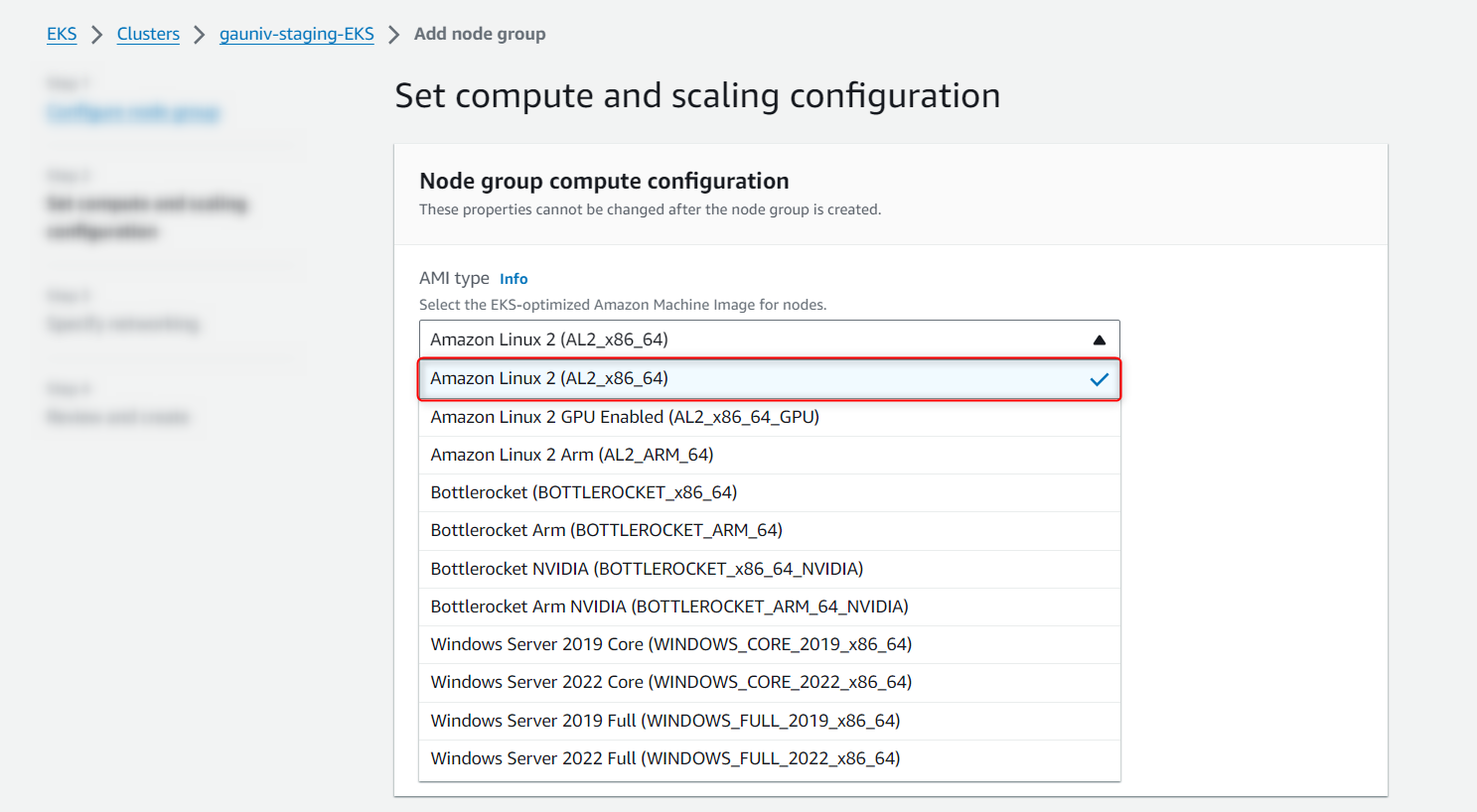1477x812 pixels.
Task: Pick Windows Server 2022 Full AMI
Action: click(x=665, y=758)
